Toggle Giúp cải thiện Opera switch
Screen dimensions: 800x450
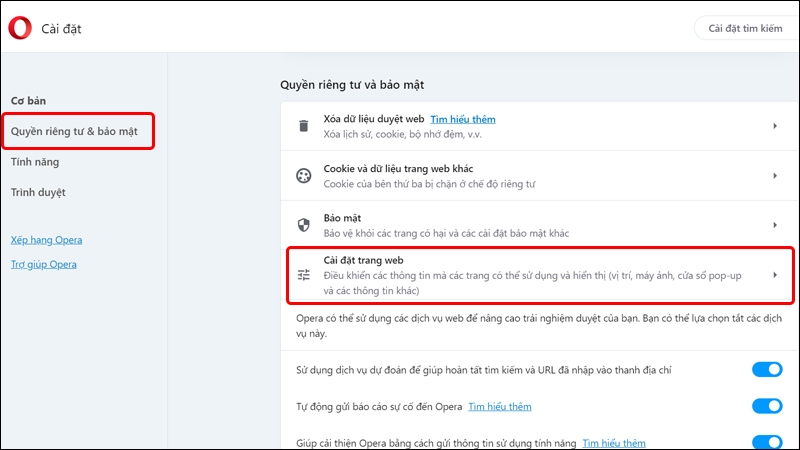tap(767, 442)
